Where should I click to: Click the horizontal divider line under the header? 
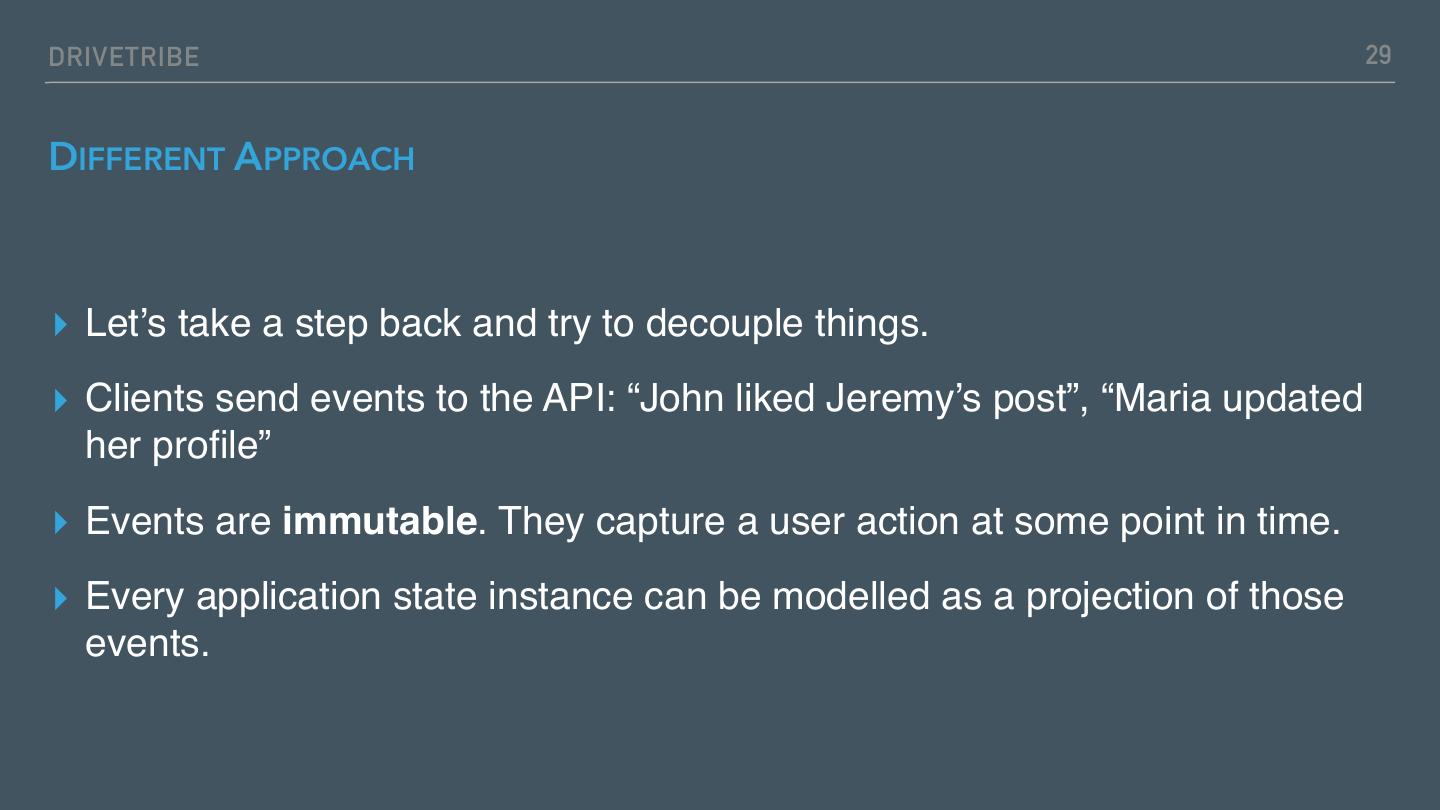[720, 82]
